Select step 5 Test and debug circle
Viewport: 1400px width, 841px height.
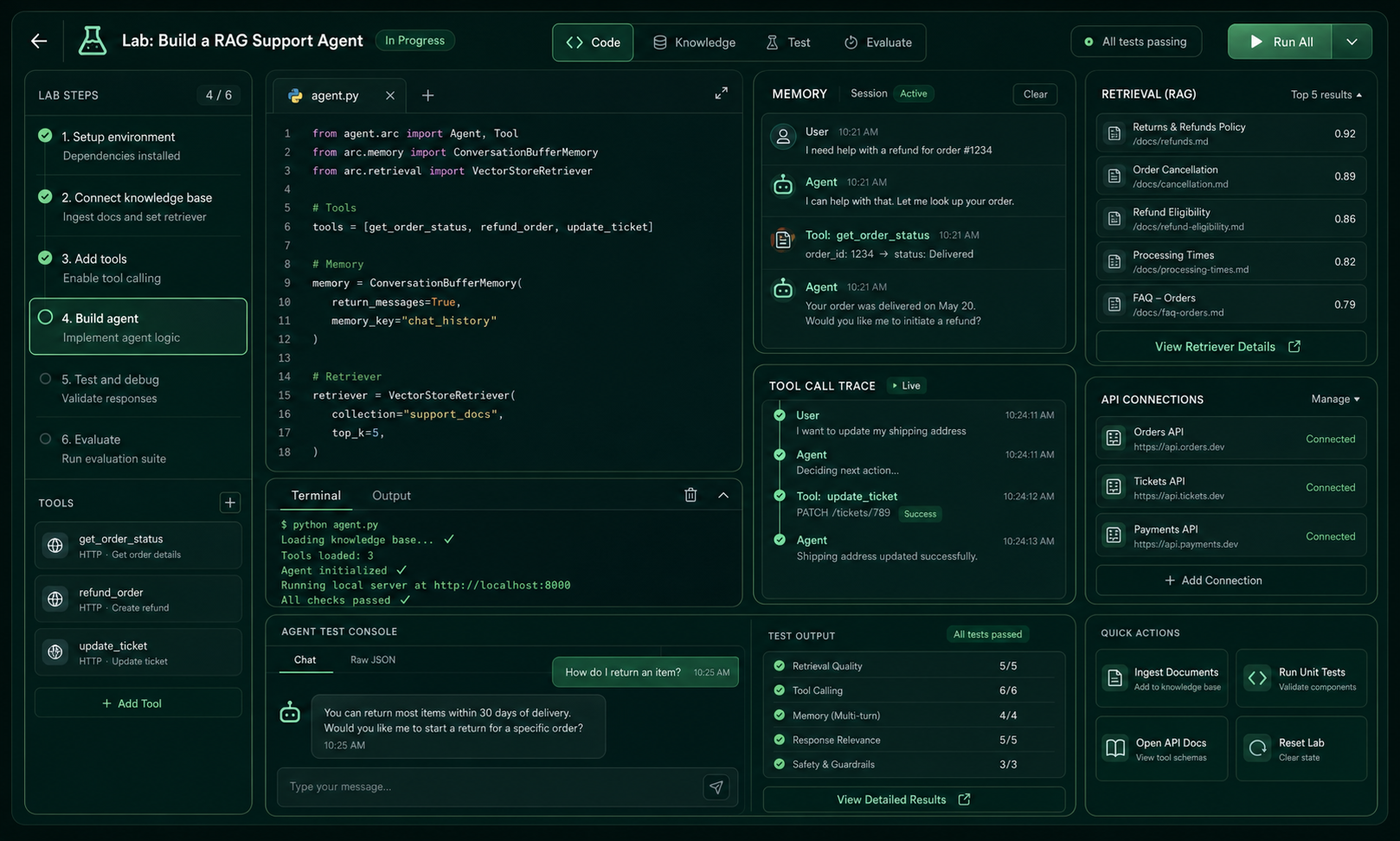pyautogui.click(x=45, y=378)
